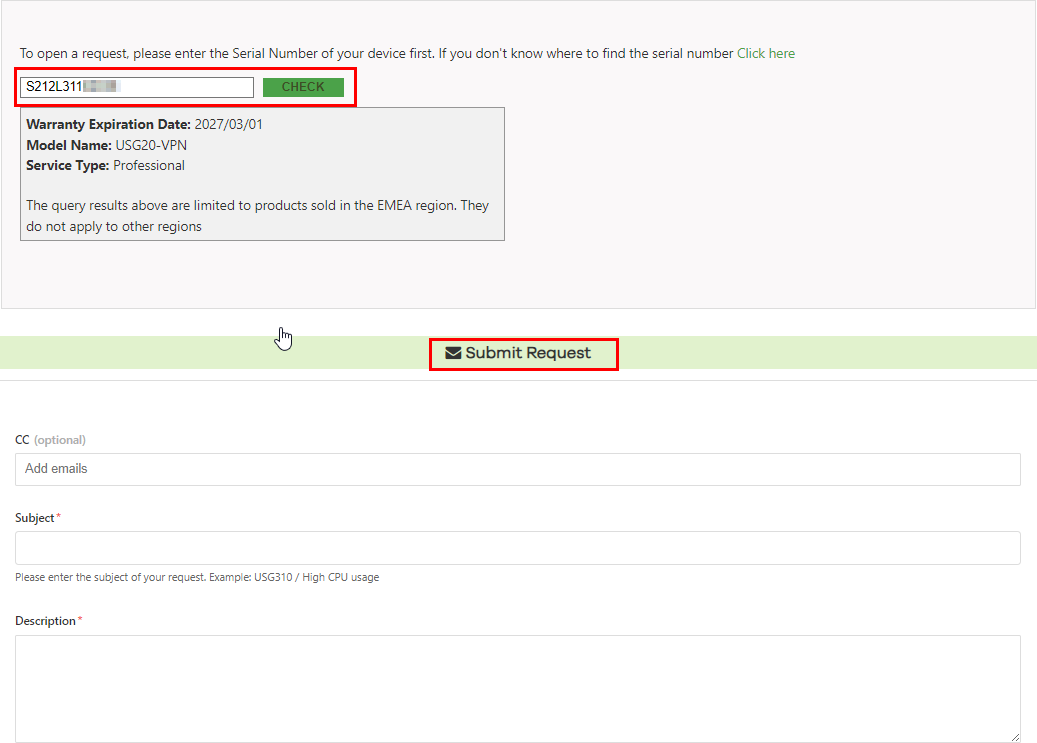Click the Subject required label
This screenshot has width=1037, height=743.
pos(36,518)
